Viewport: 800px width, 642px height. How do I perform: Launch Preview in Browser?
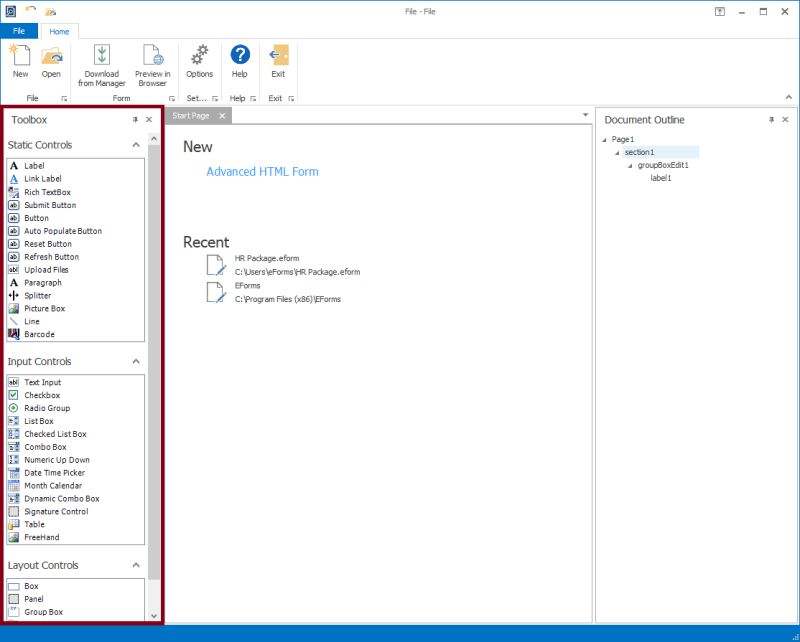pyautogui.click(x=153, y=65)
